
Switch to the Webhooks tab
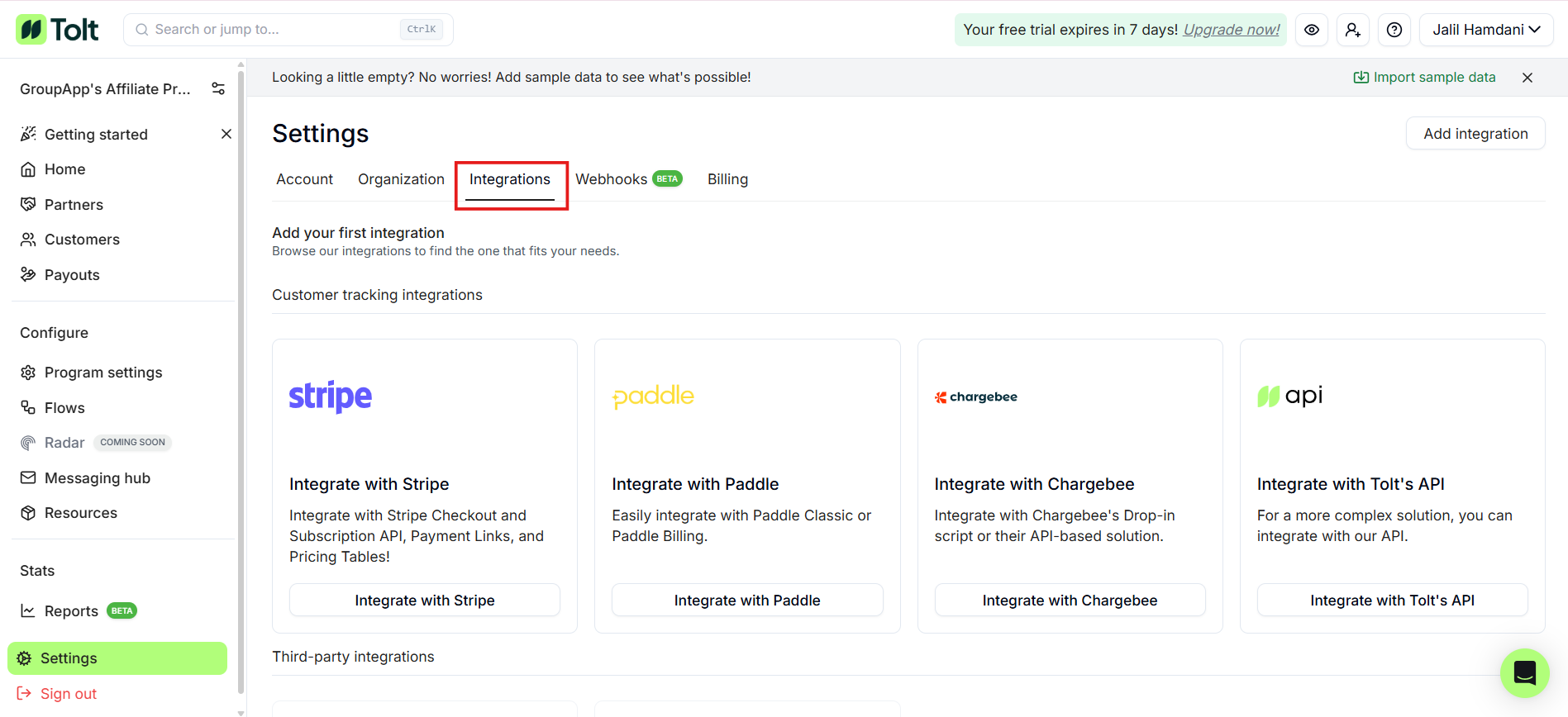[x=628, y=179]
